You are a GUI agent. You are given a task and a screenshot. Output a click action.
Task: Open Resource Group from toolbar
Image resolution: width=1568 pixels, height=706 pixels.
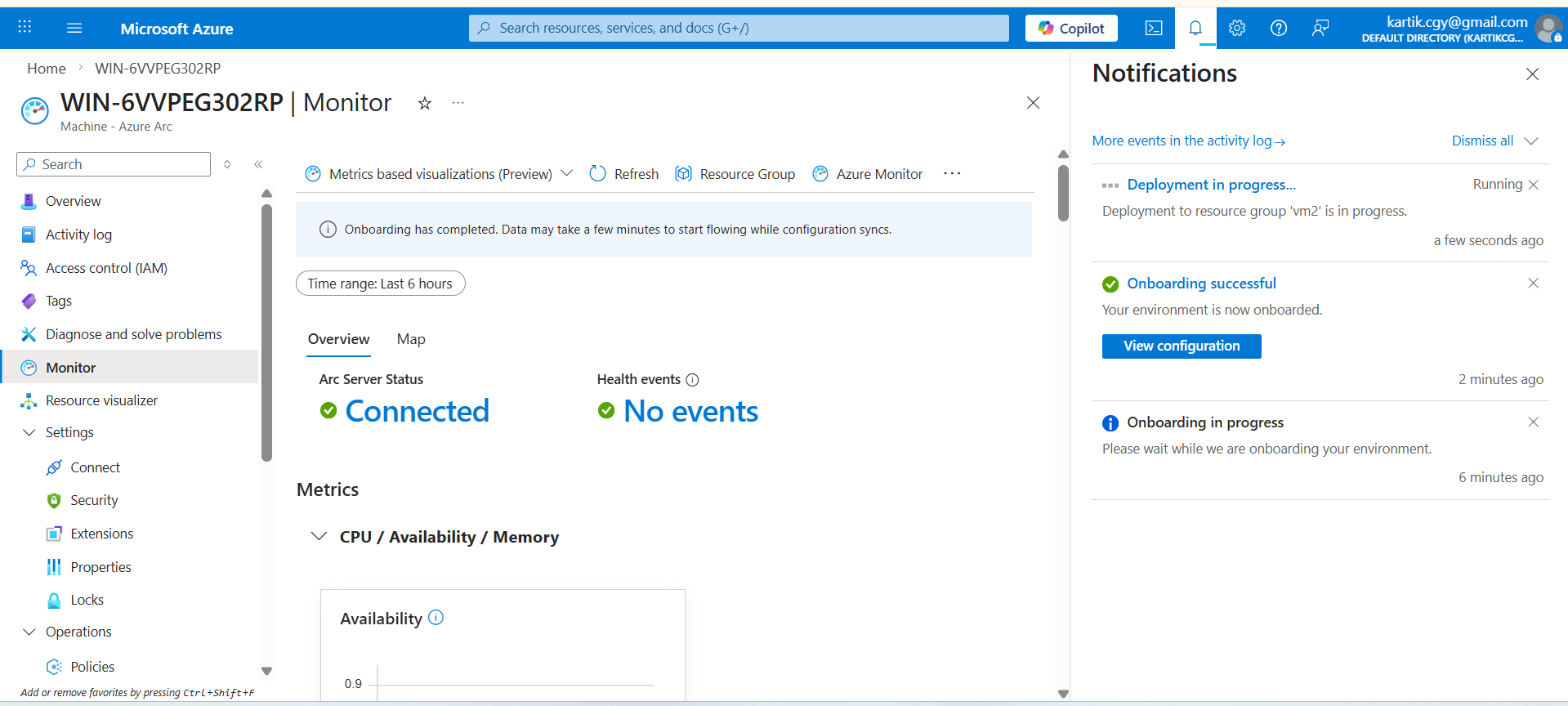tap(735, 174)
